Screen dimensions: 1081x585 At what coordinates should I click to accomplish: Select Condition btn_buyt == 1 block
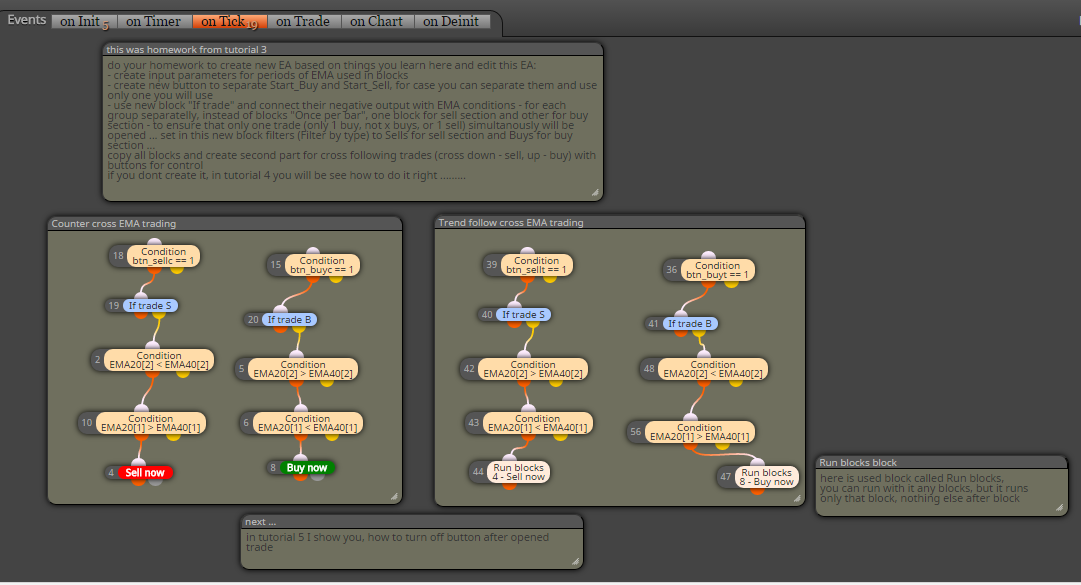(x=718, y=270)
